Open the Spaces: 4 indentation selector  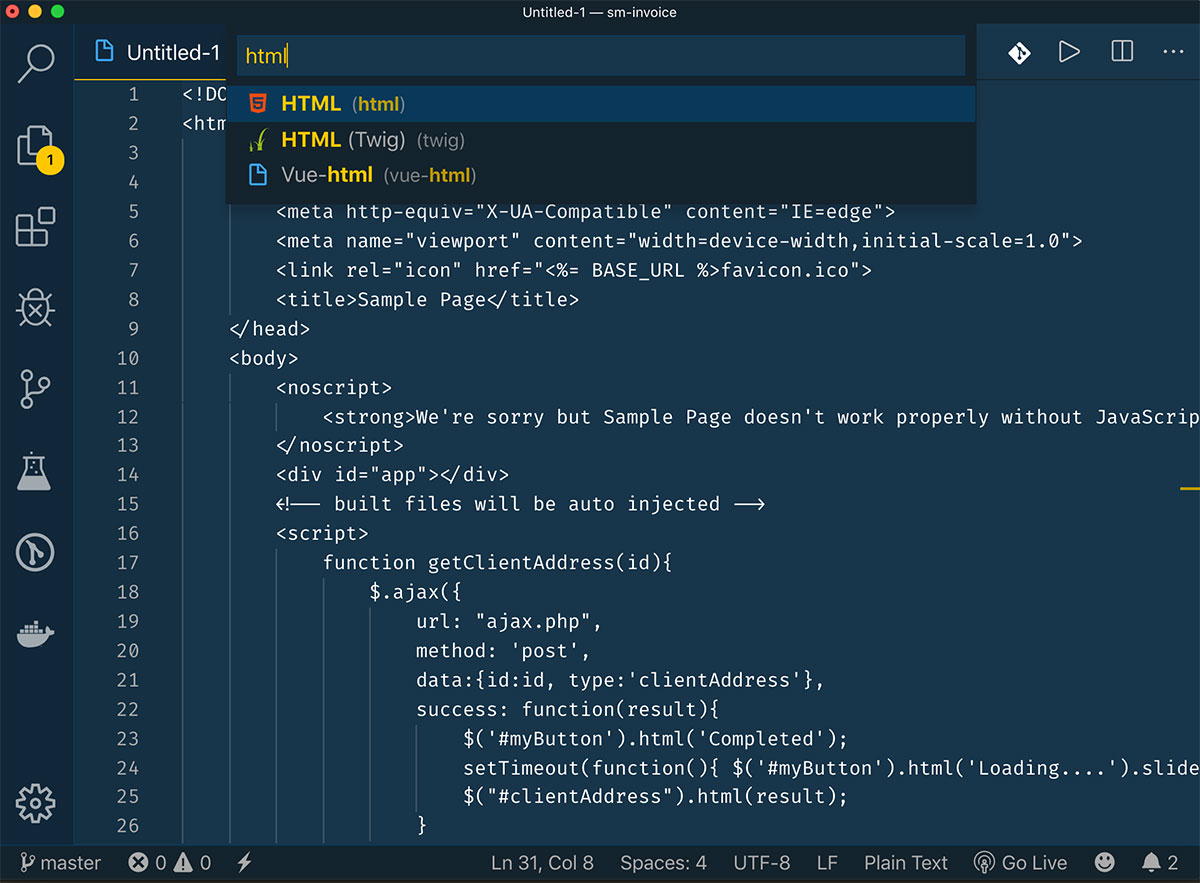tap(663, 862)
